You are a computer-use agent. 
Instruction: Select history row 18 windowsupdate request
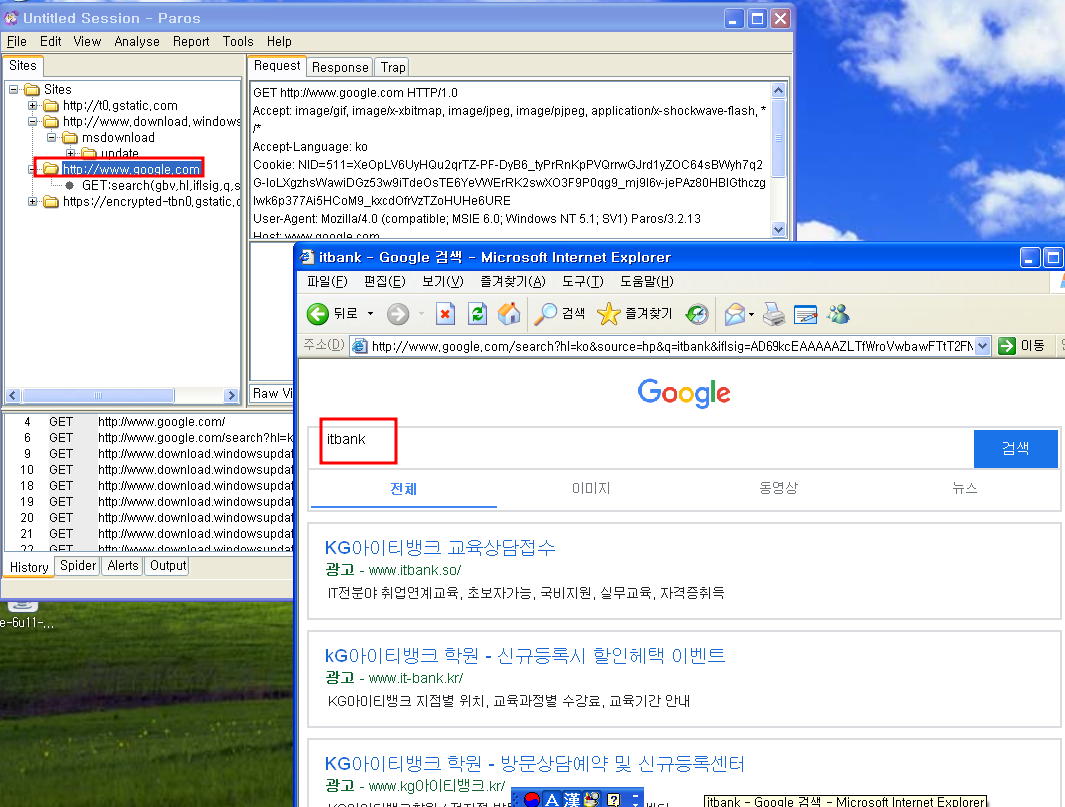[x=150, y=486]
